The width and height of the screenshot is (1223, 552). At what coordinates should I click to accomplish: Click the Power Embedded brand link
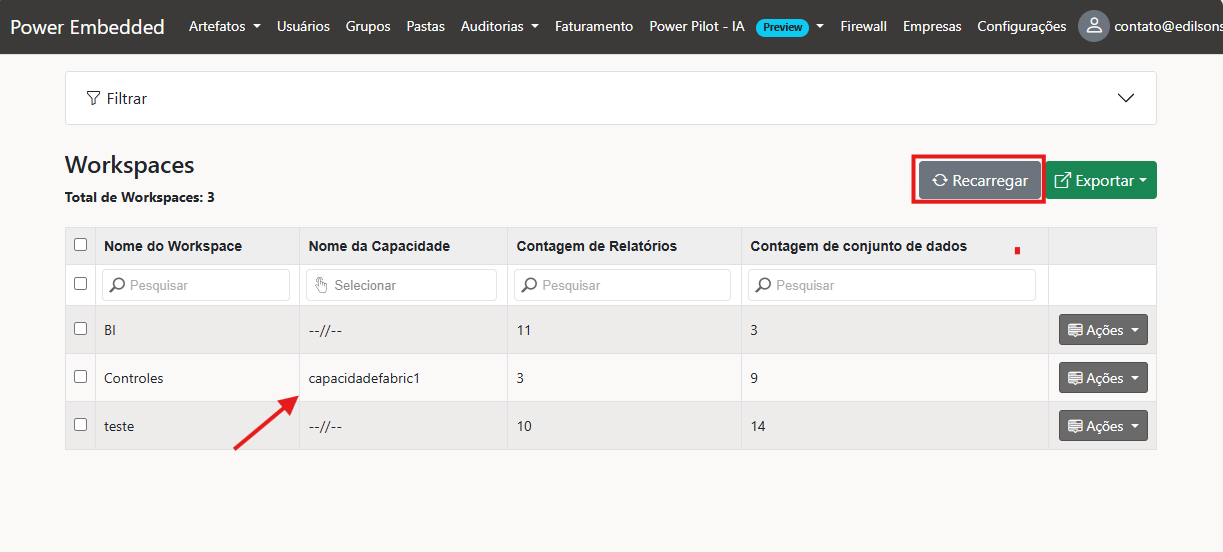[x=87, y=27]
